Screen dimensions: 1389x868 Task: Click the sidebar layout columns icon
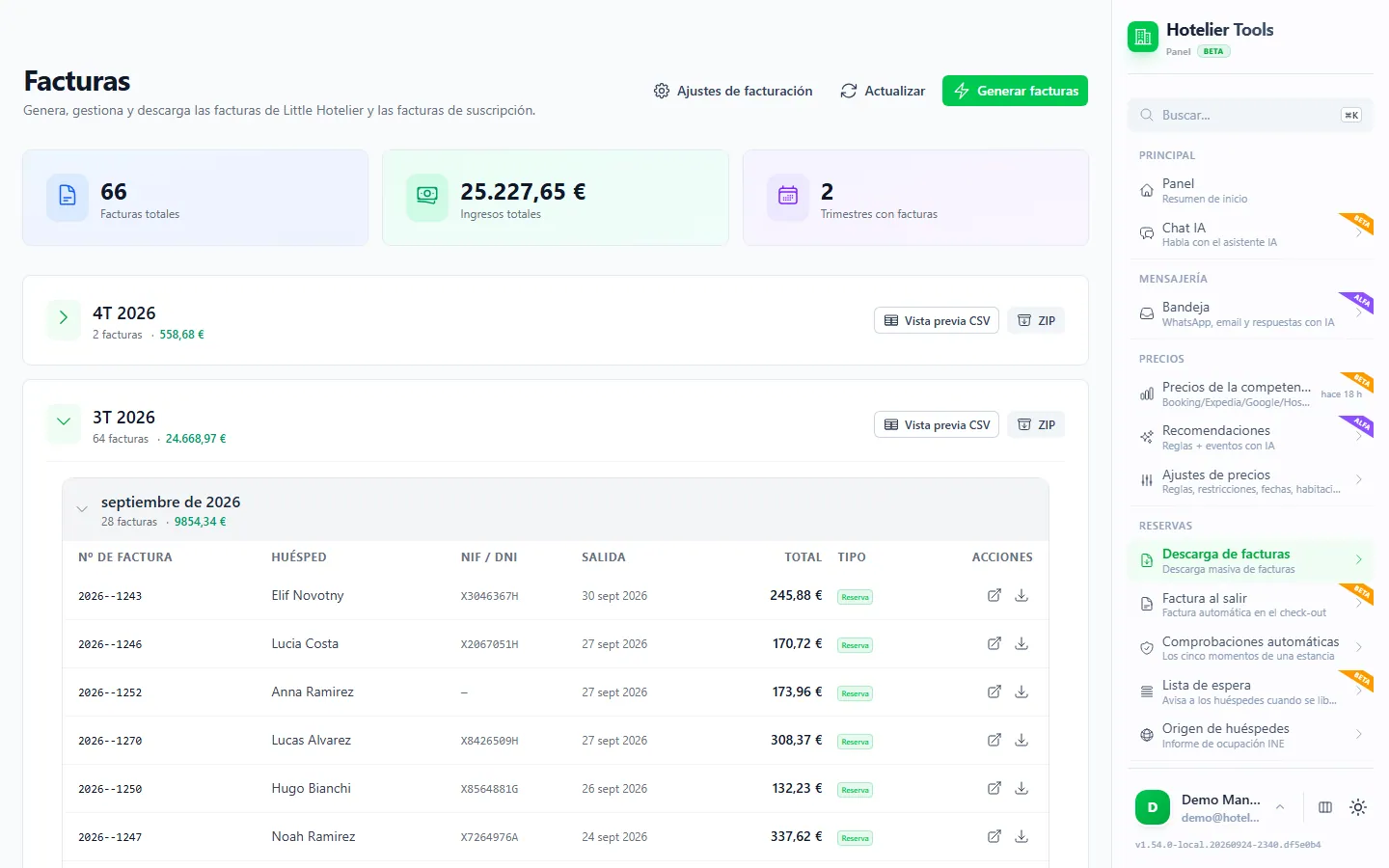tap(1325, 807)
